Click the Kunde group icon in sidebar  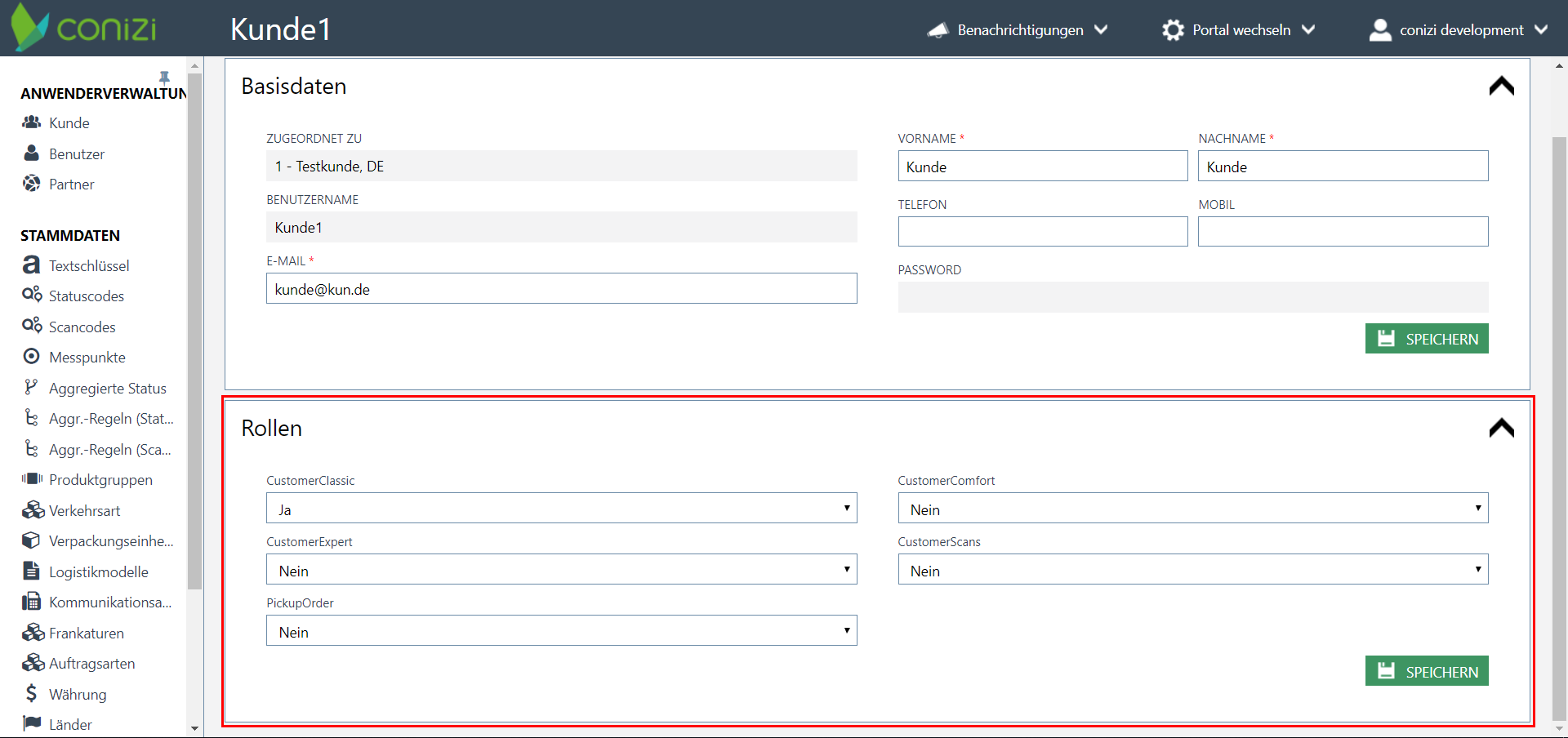point(32,122)
